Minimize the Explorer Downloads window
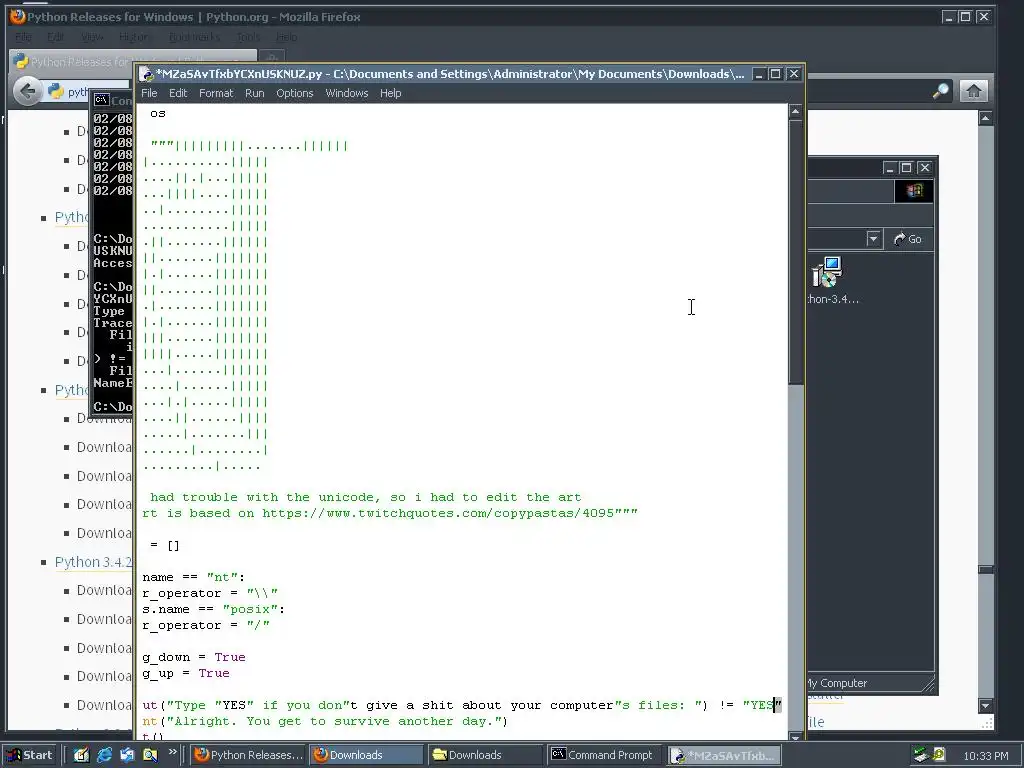This screenshot has width=1024, height=768. (x=889, y=168)
